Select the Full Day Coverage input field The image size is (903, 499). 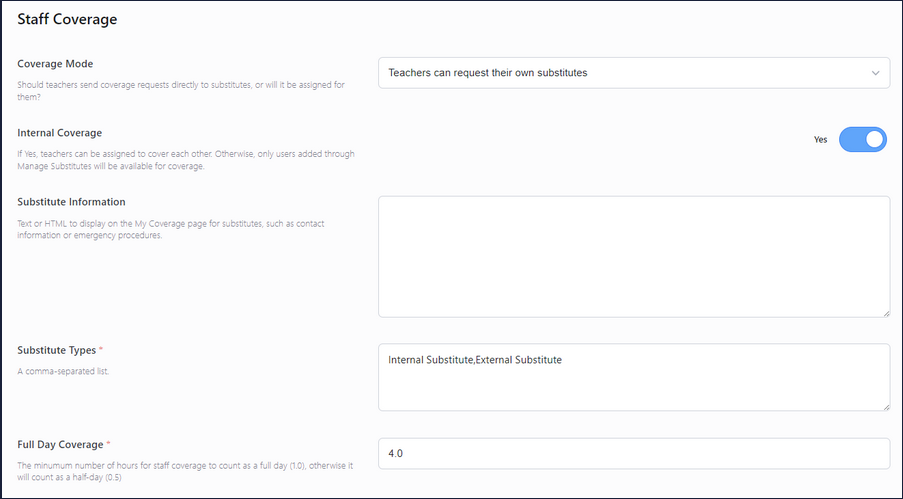pos(633,453)
